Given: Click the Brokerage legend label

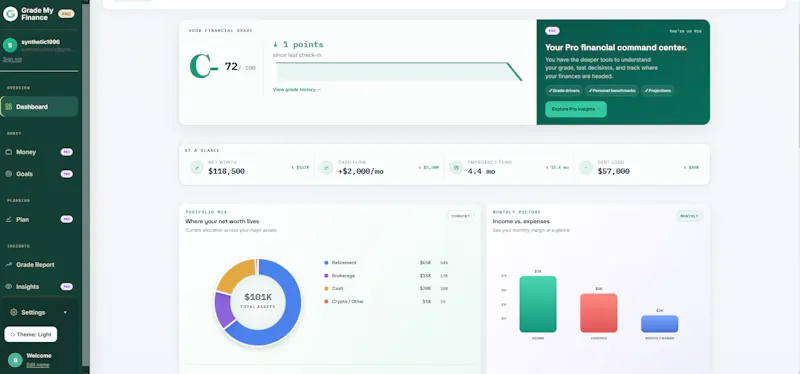Looking at the screenshot, I should tap(343, 276).
